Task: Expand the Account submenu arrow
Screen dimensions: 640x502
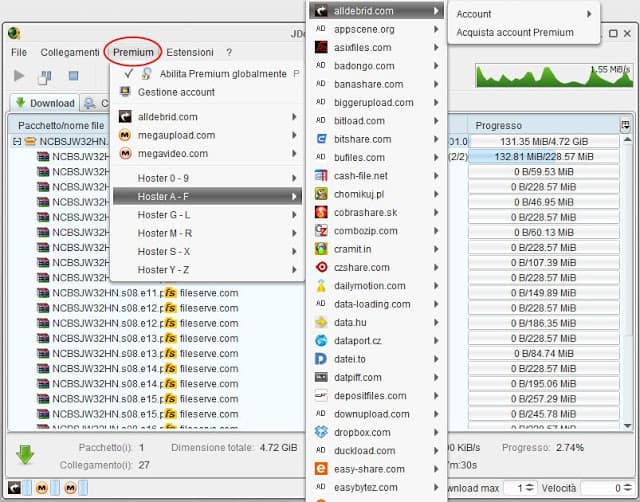Action: tap(589, 14)
